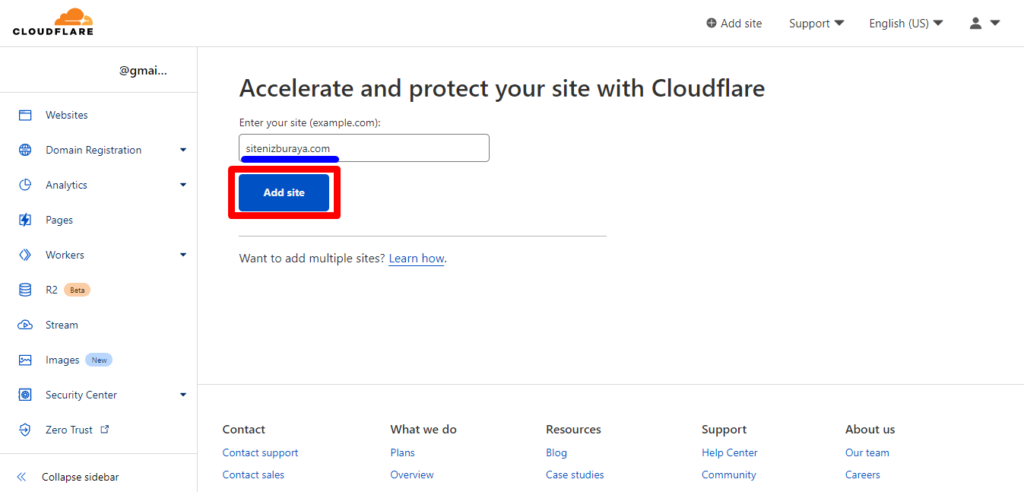
Task: Select Add site in top navigation
Action: click(x=733, y=23)
